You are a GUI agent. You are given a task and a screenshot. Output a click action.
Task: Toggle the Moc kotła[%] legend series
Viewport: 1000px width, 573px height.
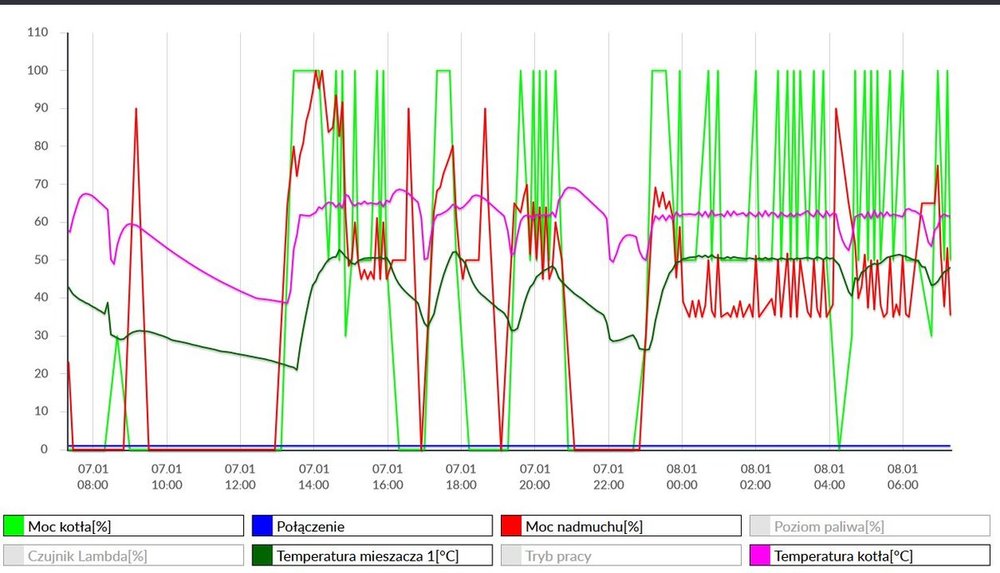click(x=124, y=526)
